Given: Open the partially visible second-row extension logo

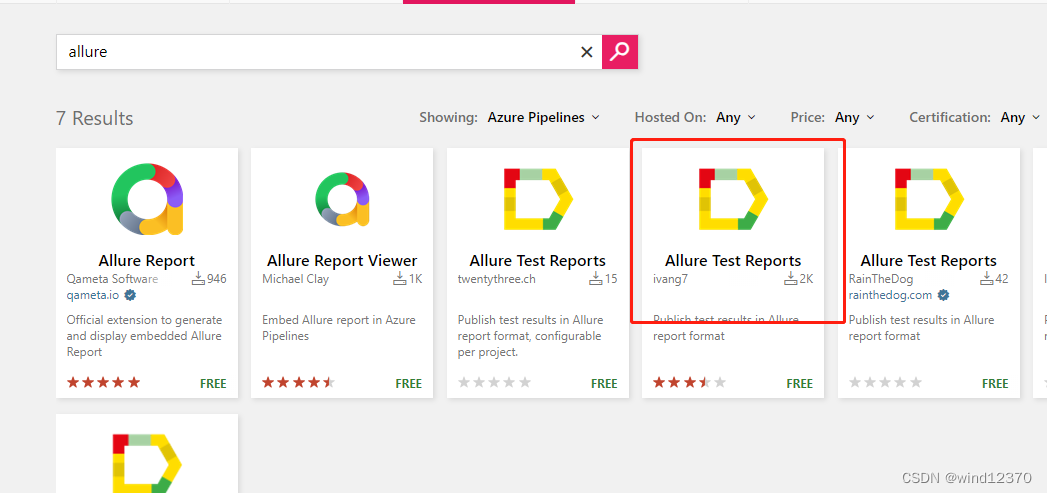Looking at the screenshot, I should click(x=147, y=463).
